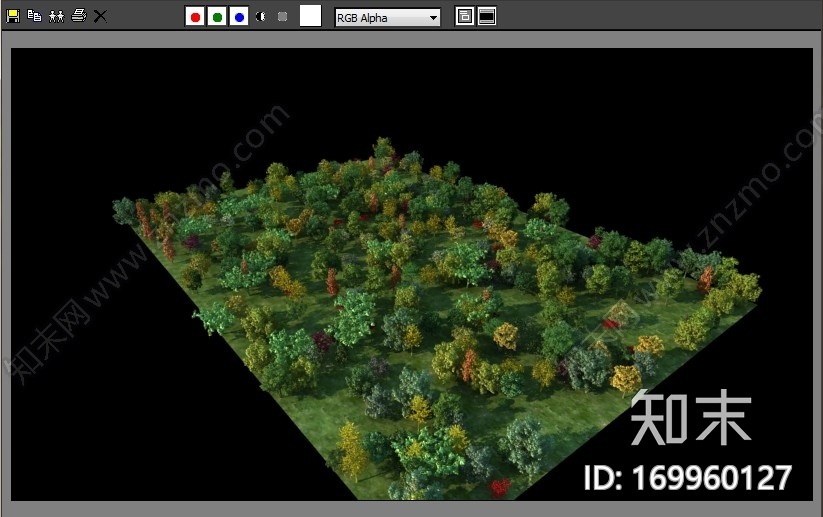Viewport: 823px width, 517px height.
Task: Click the rendered forest image
Action: click(x=412, y=274)
